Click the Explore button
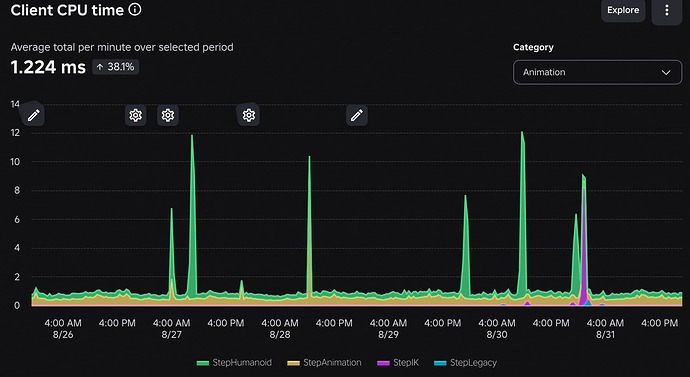 tap(623, 10)
